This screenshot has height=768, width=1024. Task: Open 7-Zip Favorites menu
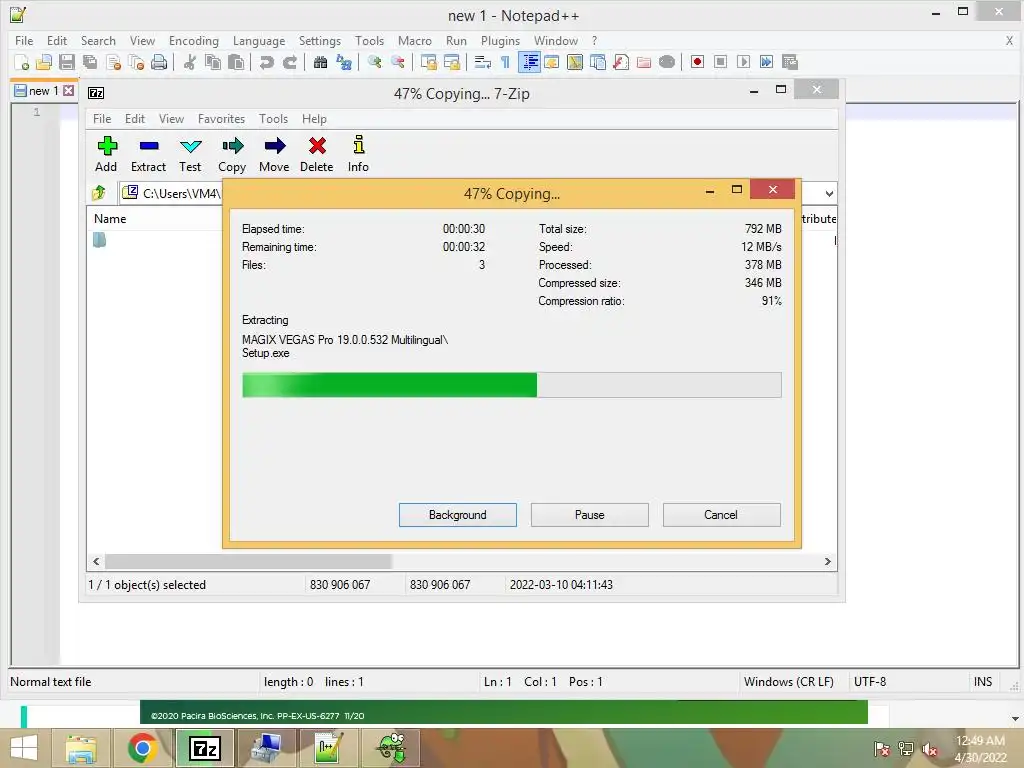click(221, 119)
